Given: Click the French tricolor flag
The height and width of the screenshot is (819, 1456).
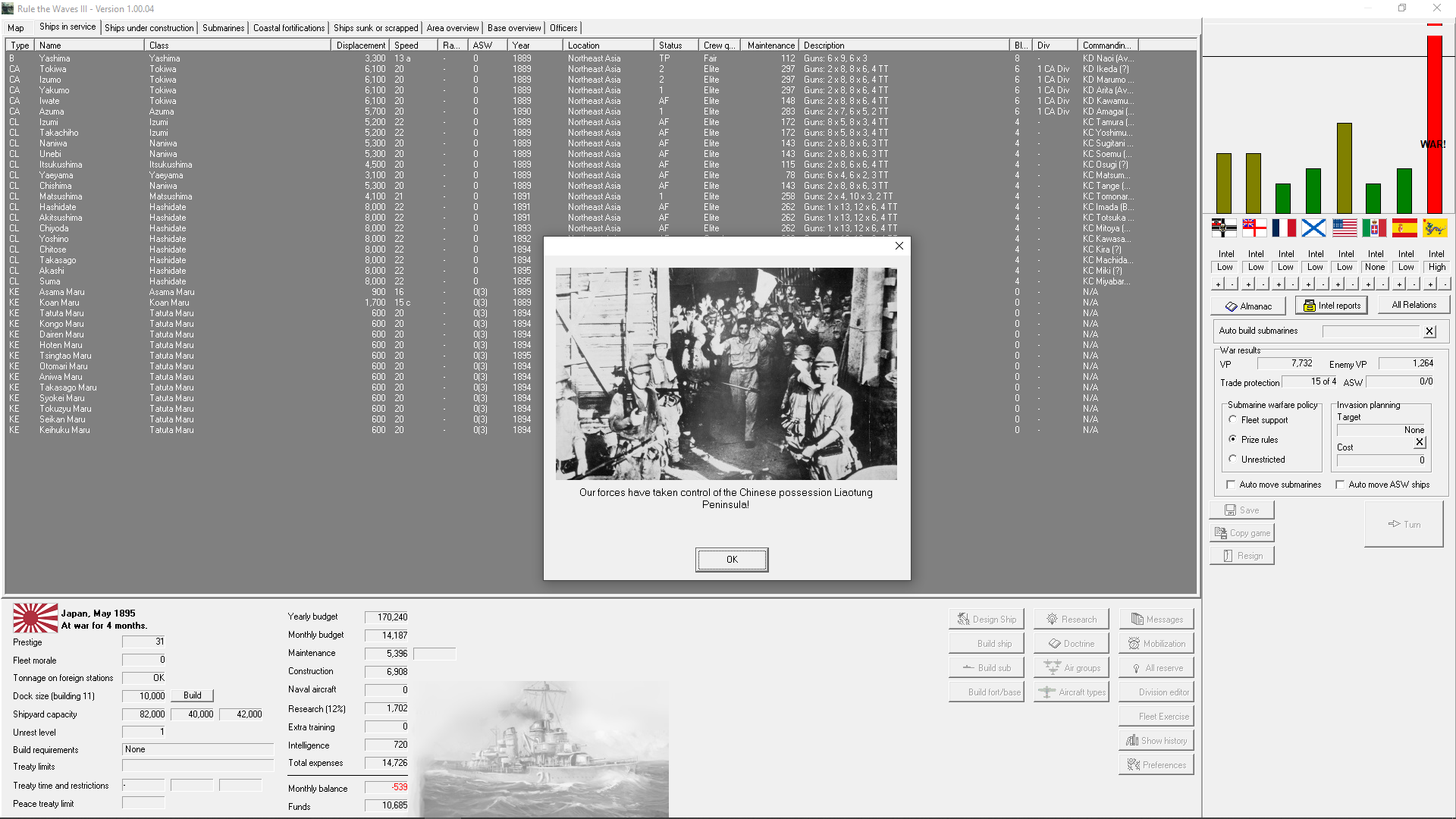Looking at the screenshot, I should tap(1284, 227).
